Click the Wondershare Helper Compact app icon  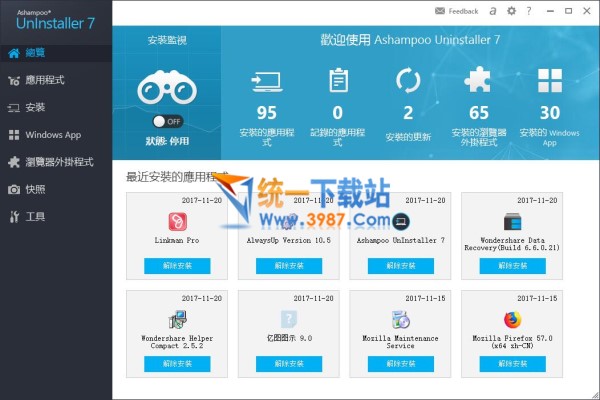178,320
